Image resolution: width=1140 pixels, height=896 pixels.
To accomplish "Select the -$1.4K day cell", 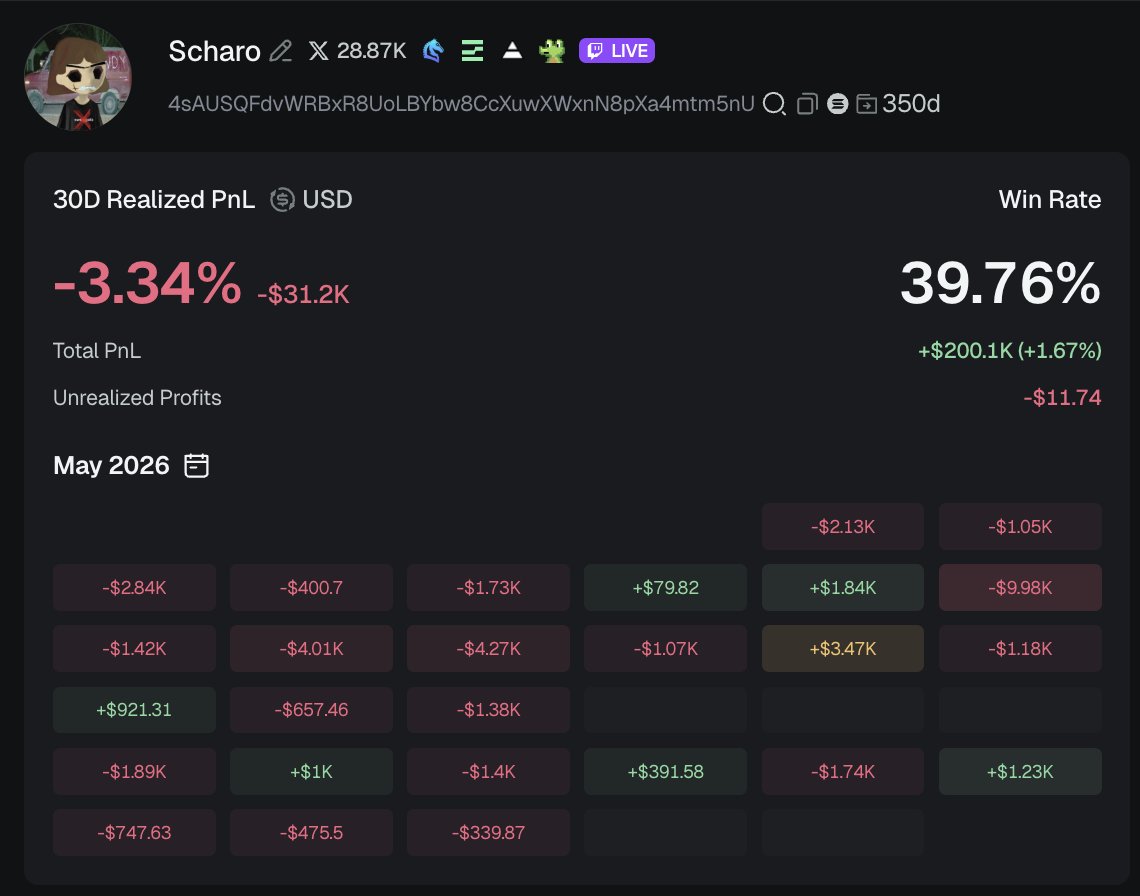I will coord(489,772).
